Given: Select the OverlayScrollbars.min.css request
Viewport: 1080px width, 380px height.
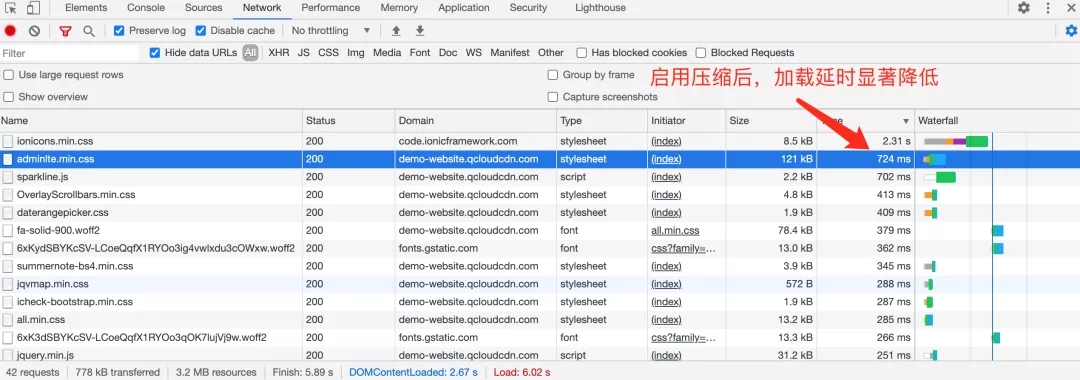Looking at the screenshot, I should click(540, 195).
